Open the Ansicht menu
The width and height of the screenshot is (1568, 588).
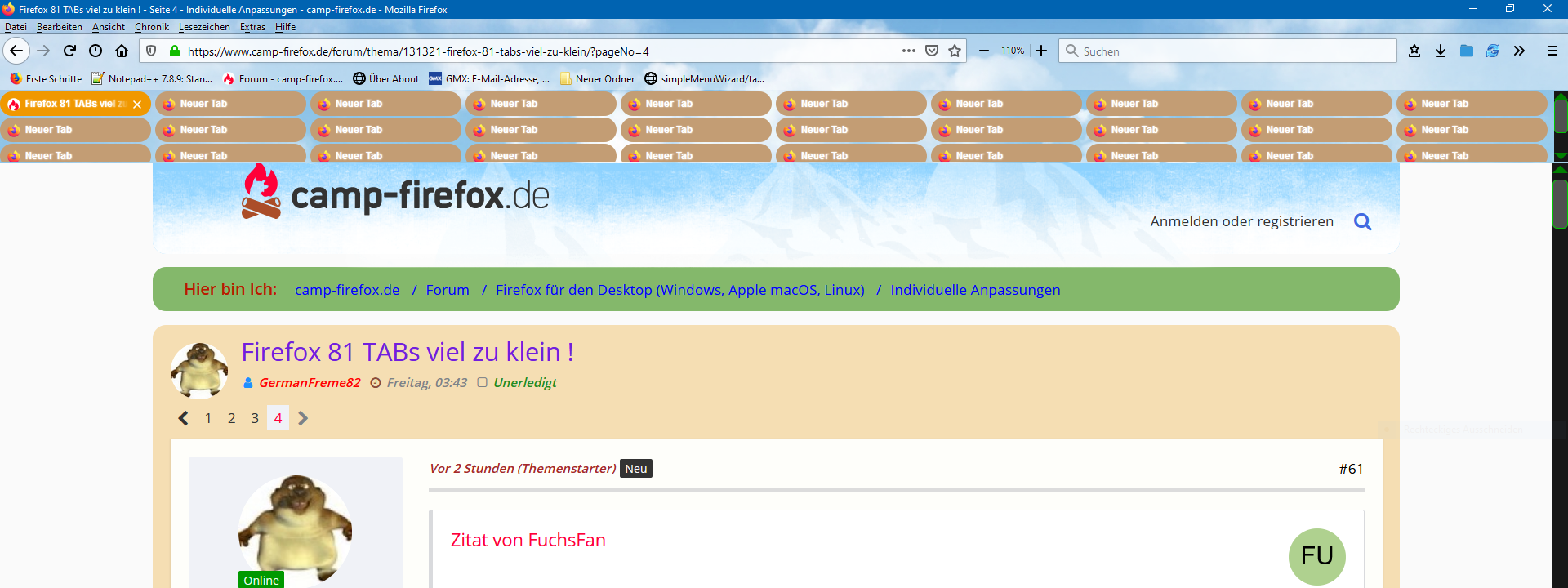click(x=109, y=27)
